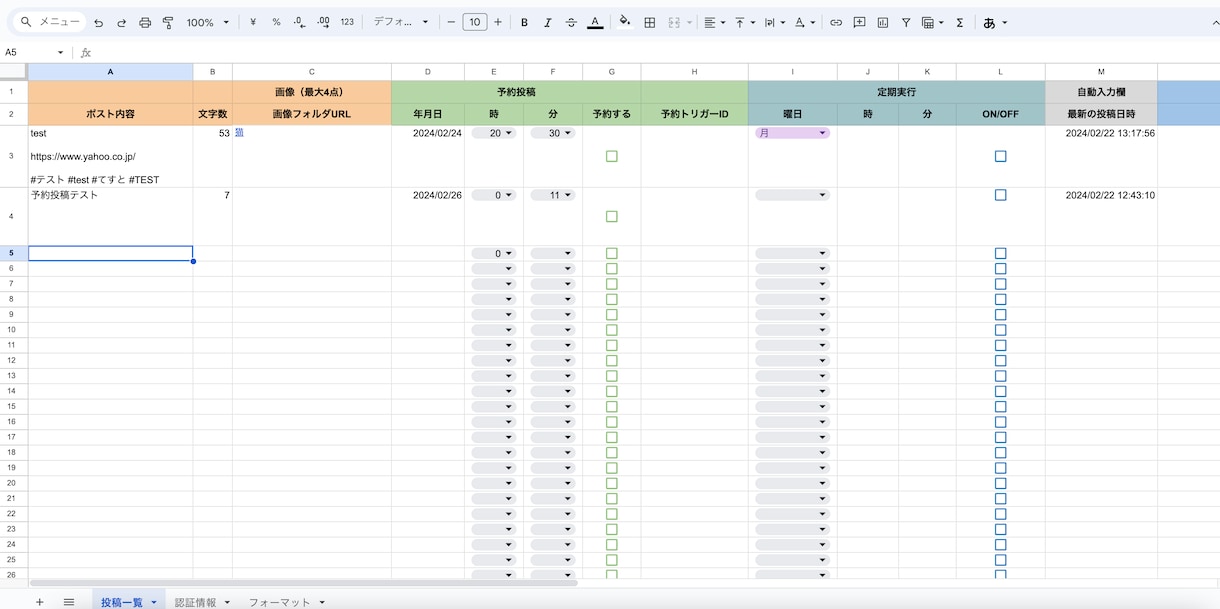Create a filter with the funnel icon
Image resolution: width=1220 pixels, height=609 pixels.
pos(906,22)
